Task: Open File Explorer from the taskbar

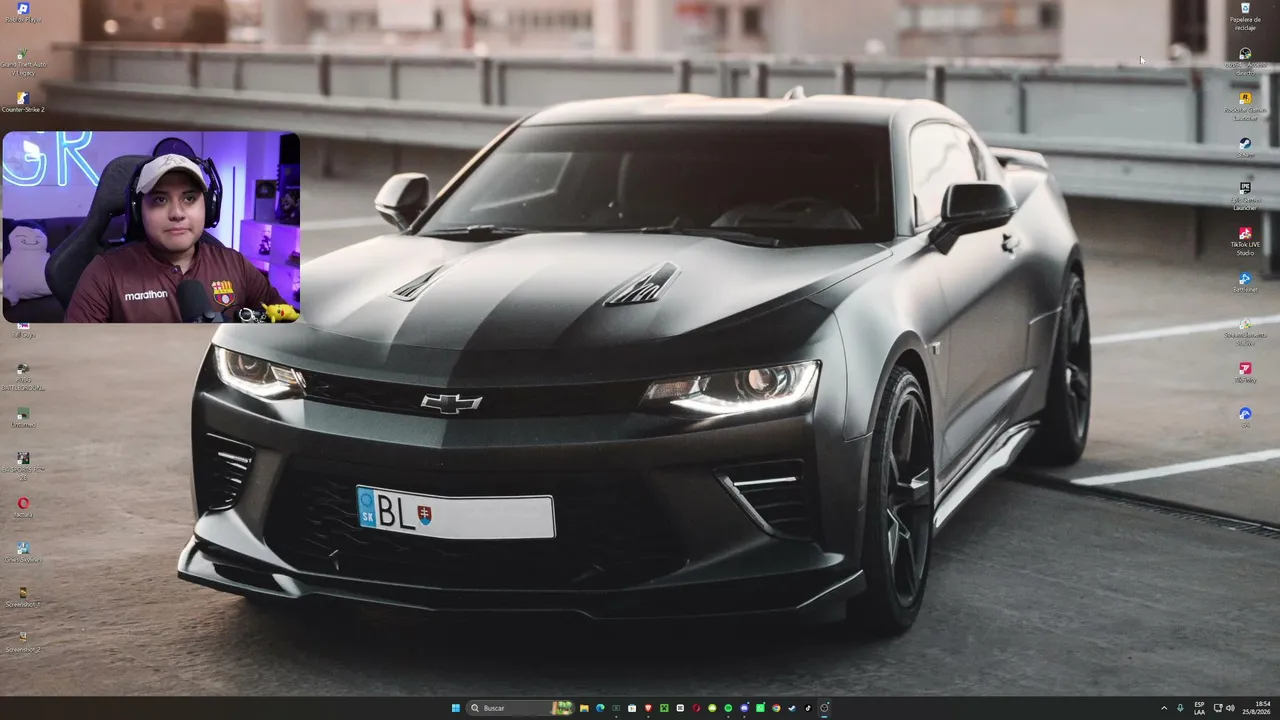Action: (584, 708)
